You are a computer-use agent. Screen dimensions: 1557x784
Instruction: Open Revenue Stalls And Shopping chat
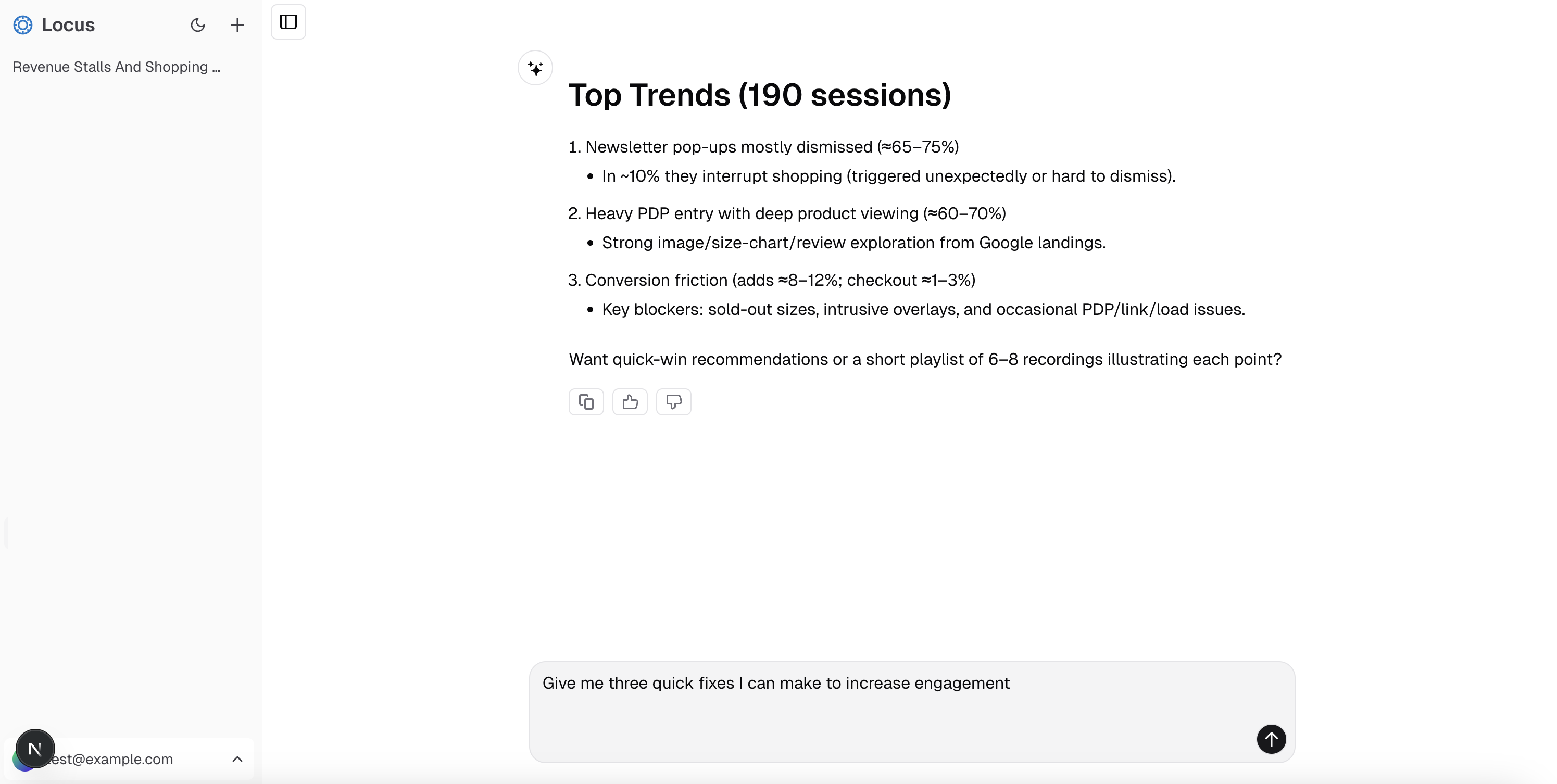tap(117, 67)
